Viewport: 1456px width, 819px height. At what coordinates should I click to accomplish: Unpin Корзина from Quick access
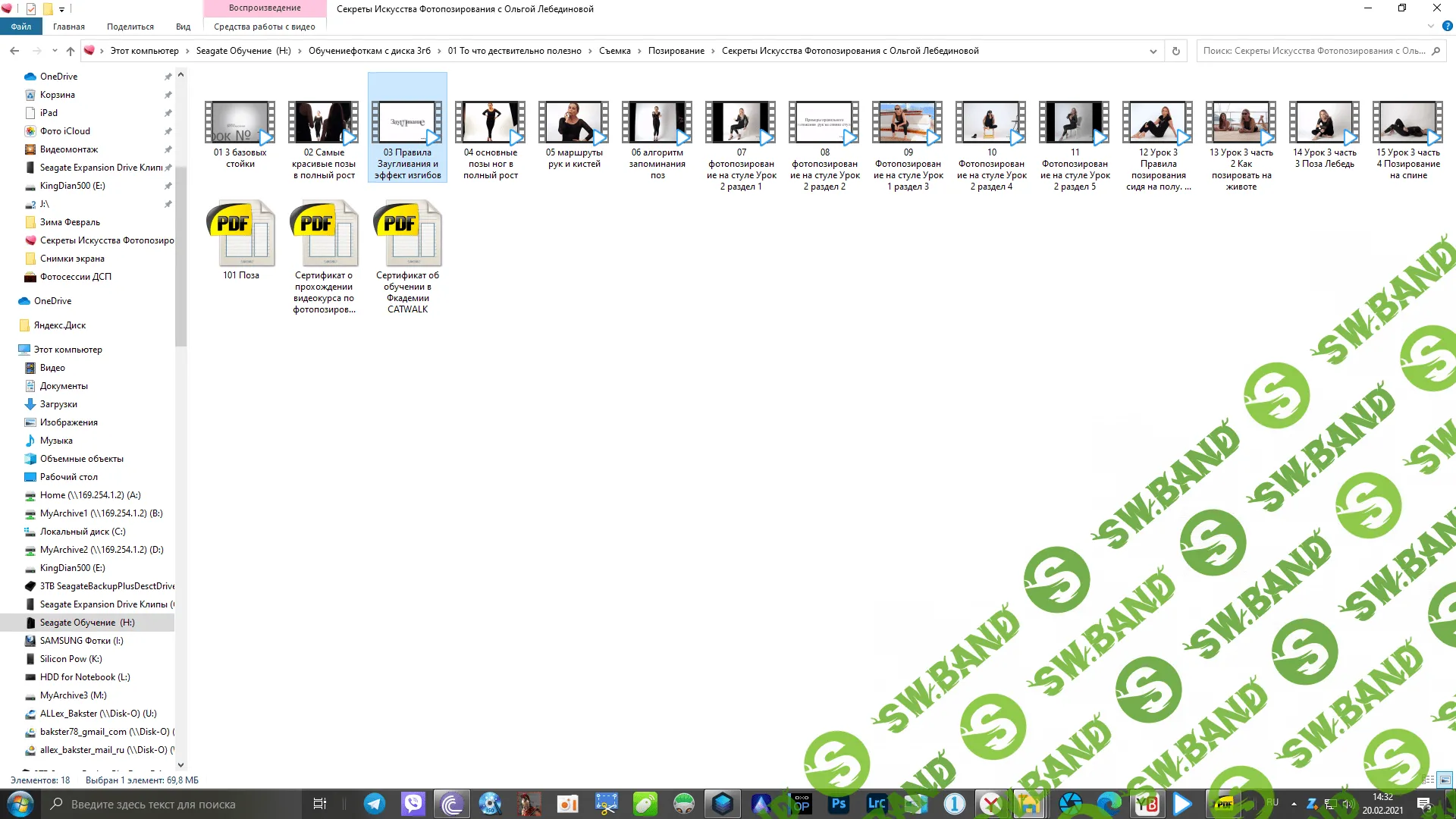point(168,95)
